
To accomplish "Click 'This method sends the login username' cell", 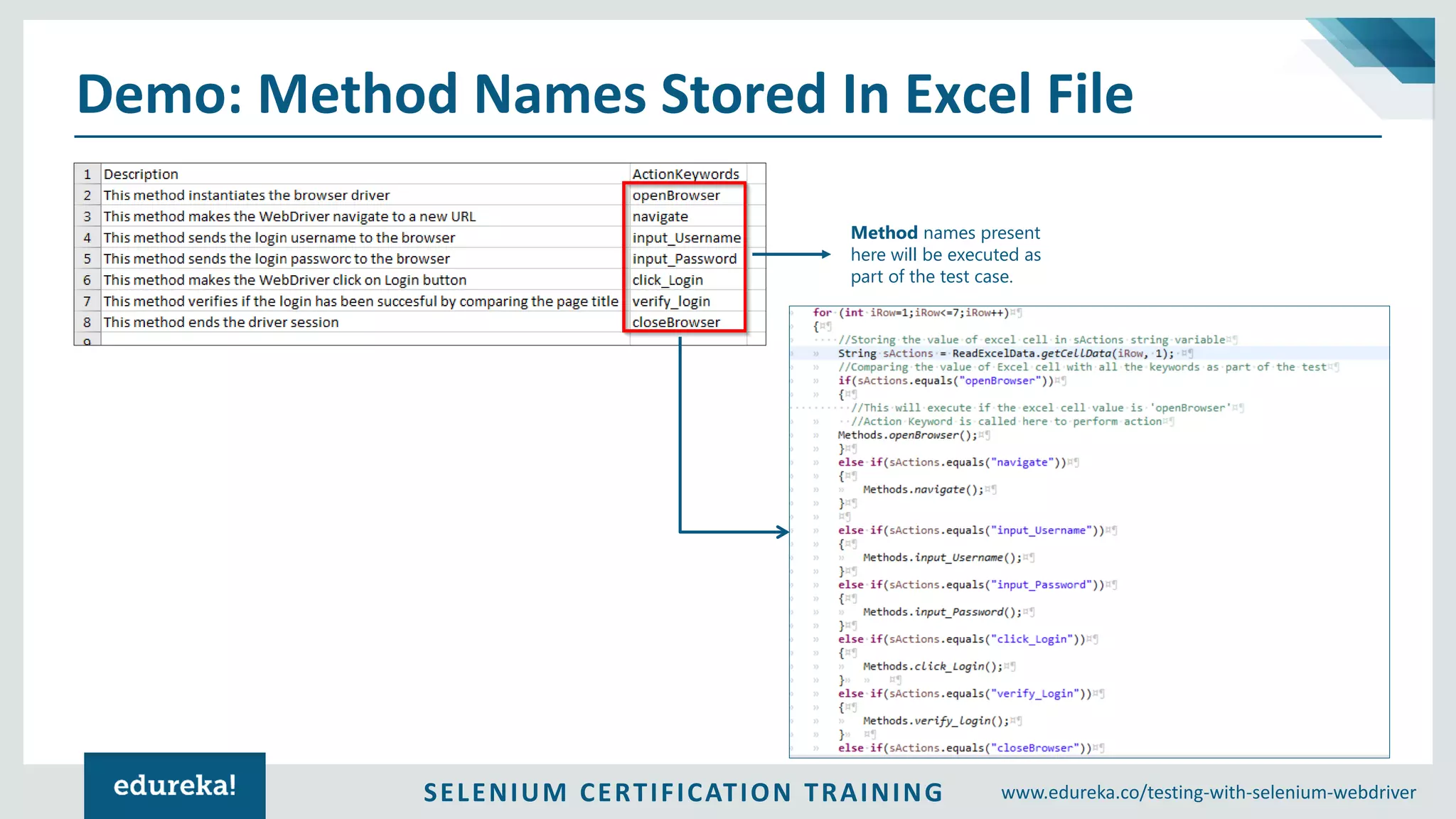I will [x=365, y=237].
